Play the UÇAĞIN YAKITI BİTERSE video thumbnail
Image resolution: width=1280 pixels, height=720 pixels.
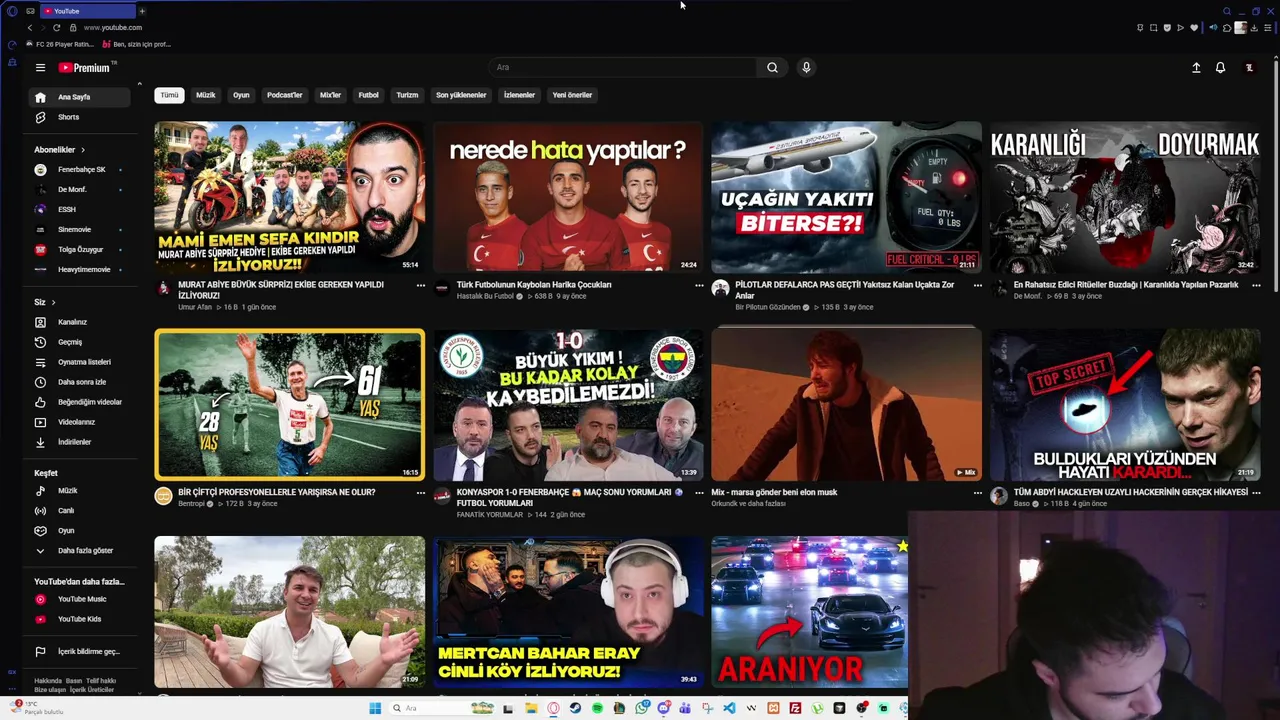click(x=846, y=197)
